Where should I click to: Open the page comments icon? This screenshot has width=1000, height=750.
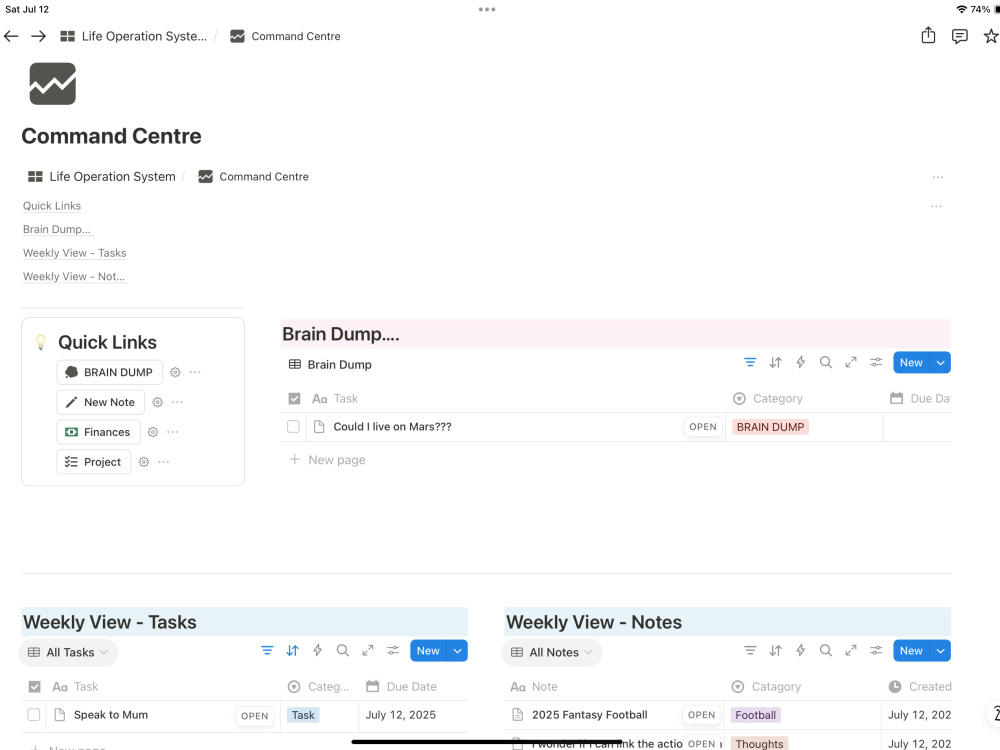[x=959, y=36]
